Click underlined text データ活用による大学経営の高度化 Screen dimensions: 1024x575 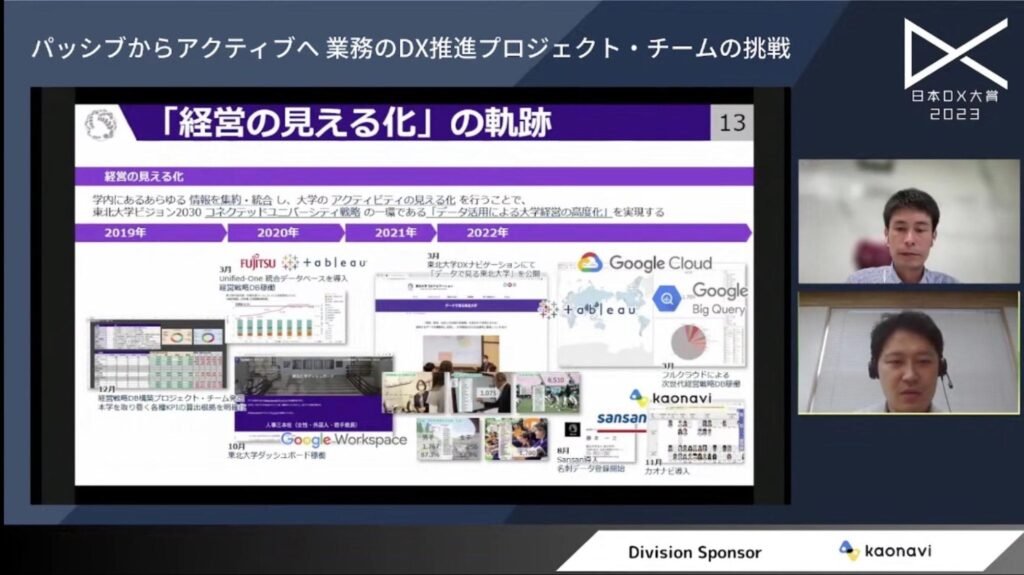click(520, 212)
